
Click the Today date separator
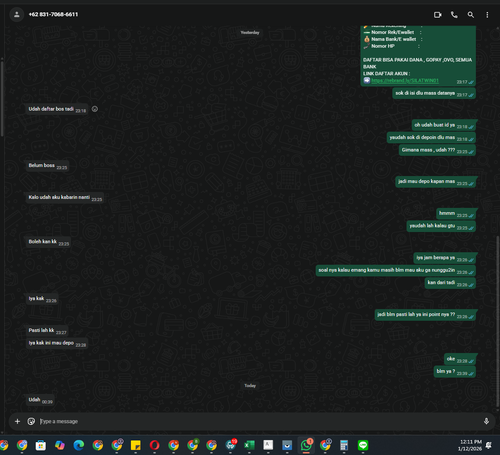pos(250,386)
